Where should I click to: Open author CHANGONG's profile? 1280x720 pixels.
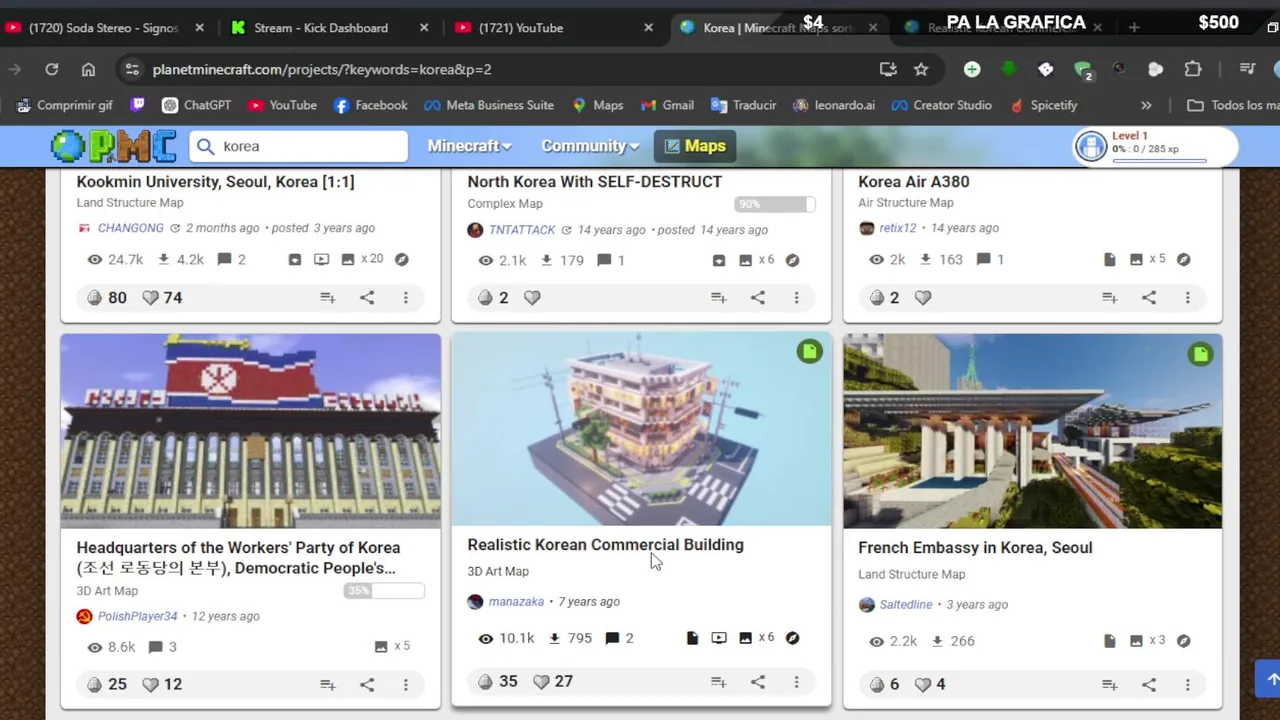point(131,228)
